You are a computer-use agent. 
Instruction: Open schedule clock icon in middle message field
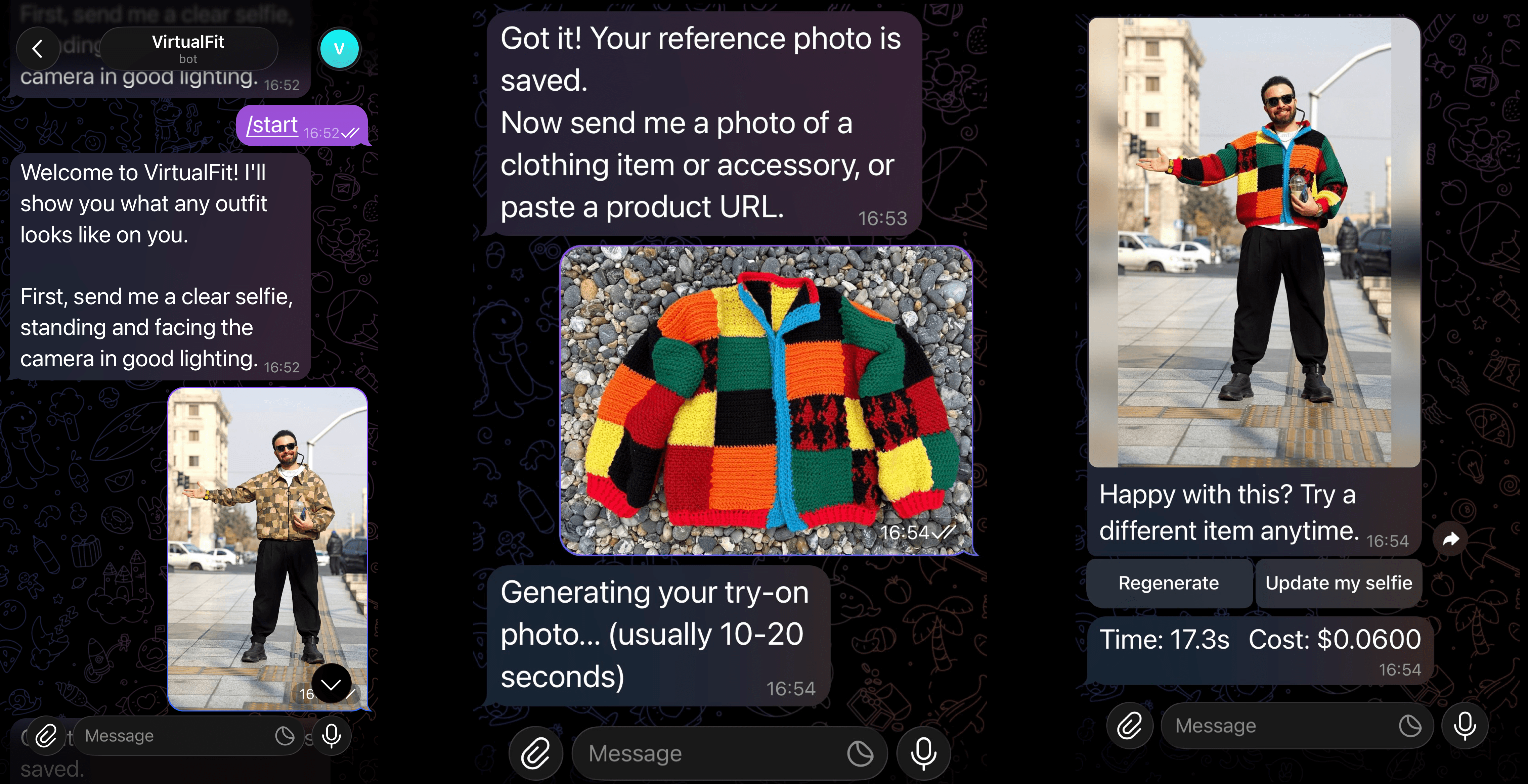click(860, 754)
